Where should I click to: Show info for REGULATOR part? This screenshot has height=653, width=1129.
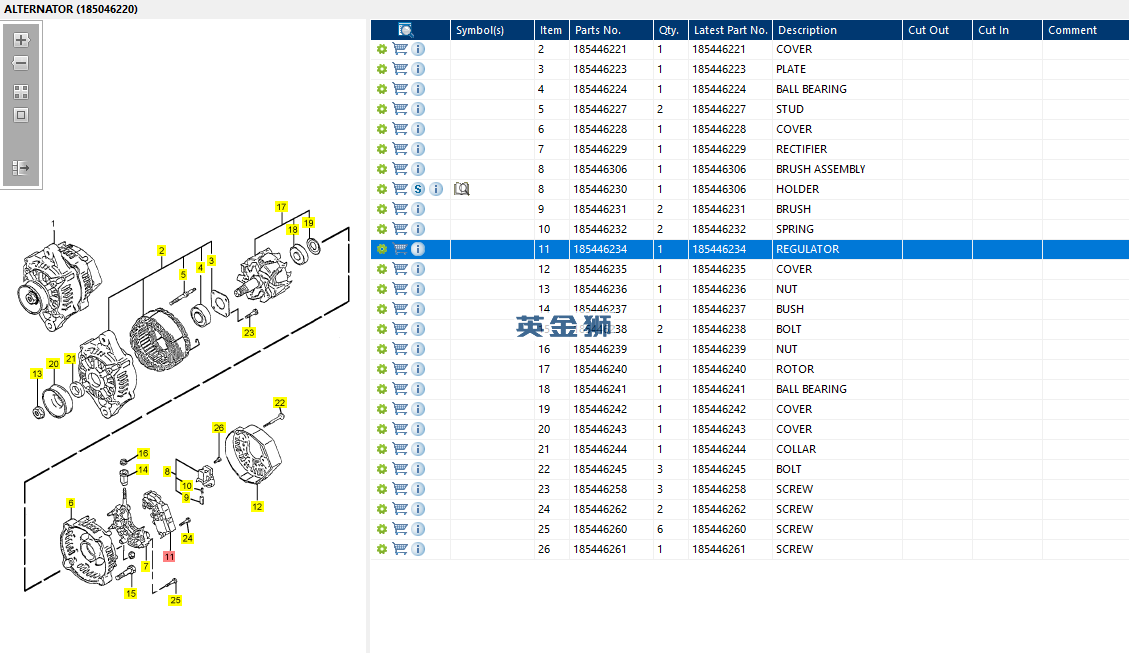(x=418, y=249)
